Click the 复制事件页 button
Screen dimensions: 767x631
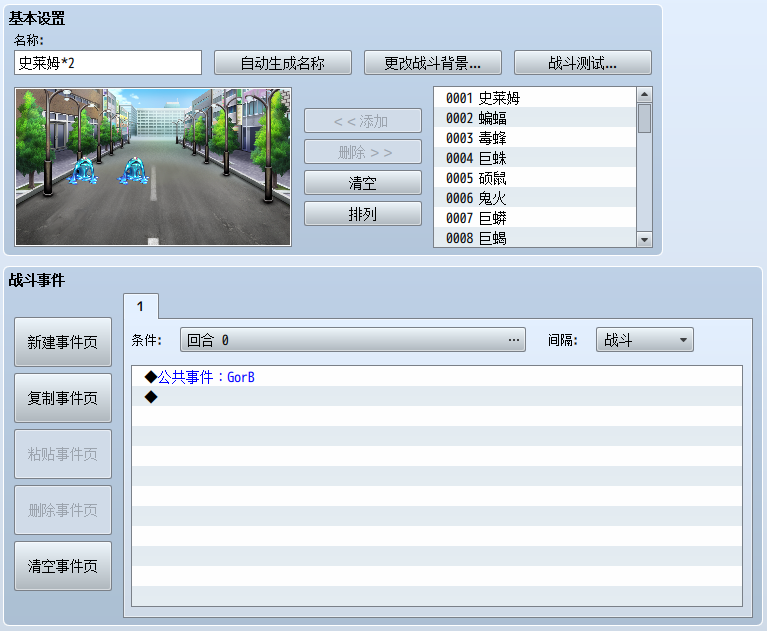(x=63, y=398)
